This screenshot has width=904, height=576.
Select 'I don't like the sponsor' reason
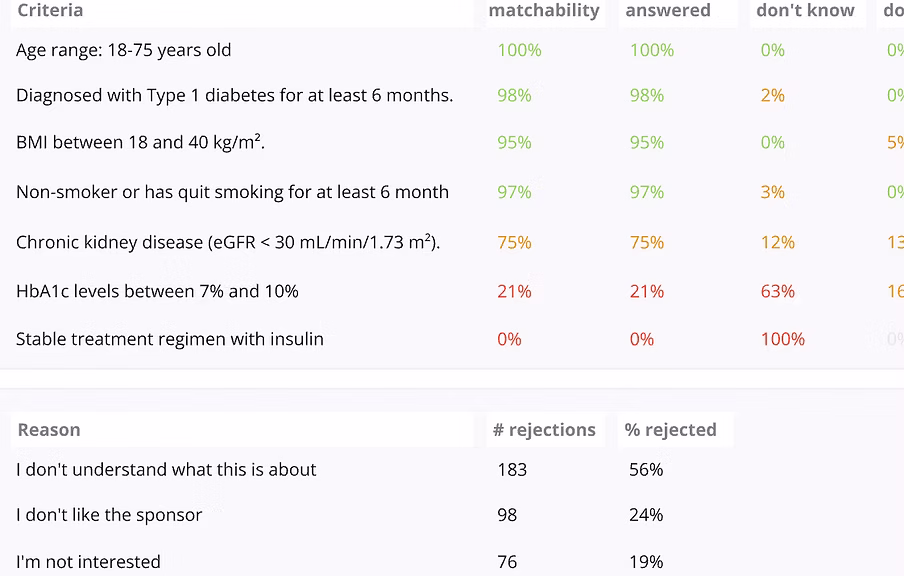(x=109, y=515)
